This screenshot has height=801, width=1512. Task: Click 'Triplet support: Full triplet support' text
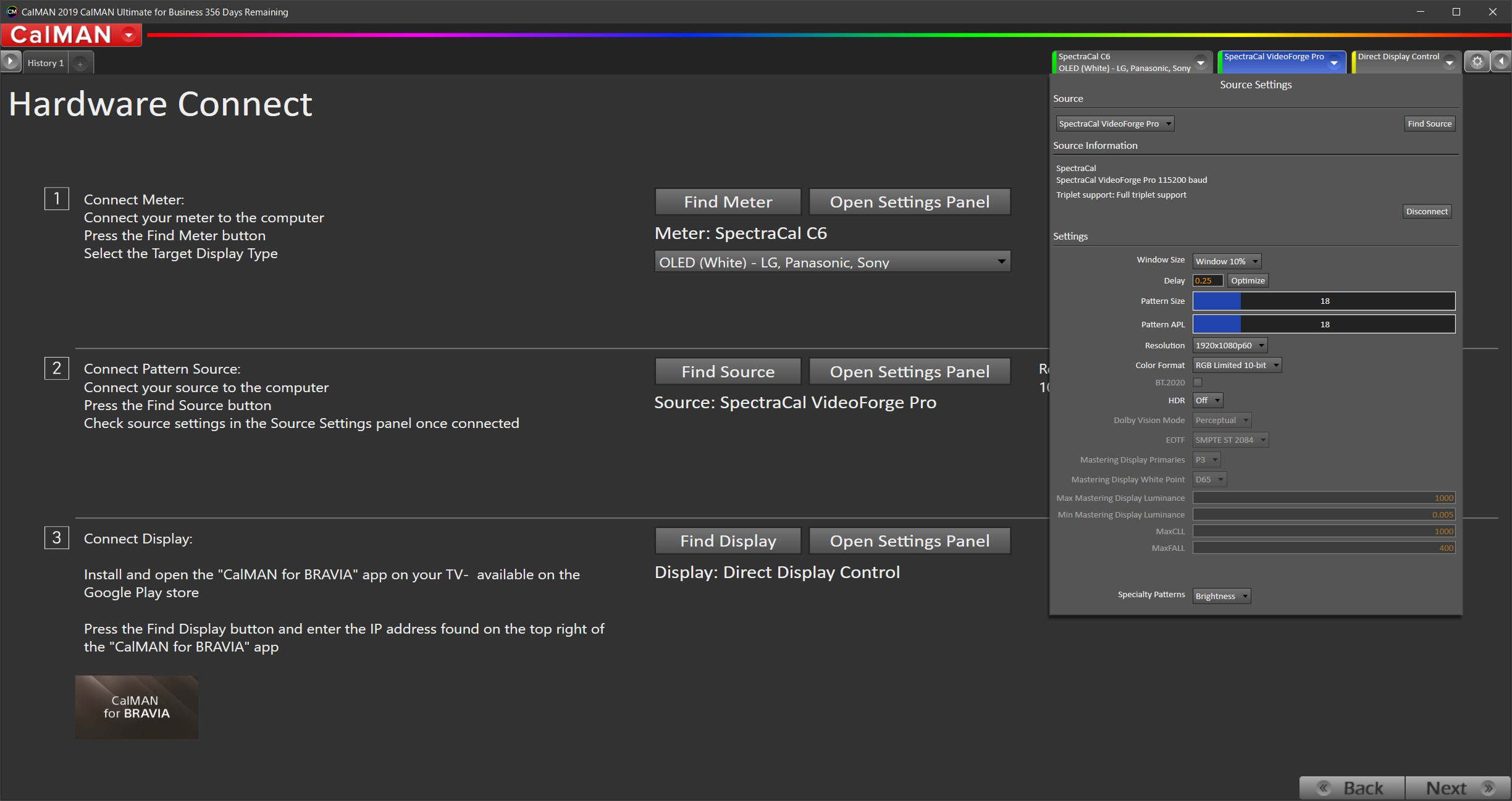point(1121,195)
